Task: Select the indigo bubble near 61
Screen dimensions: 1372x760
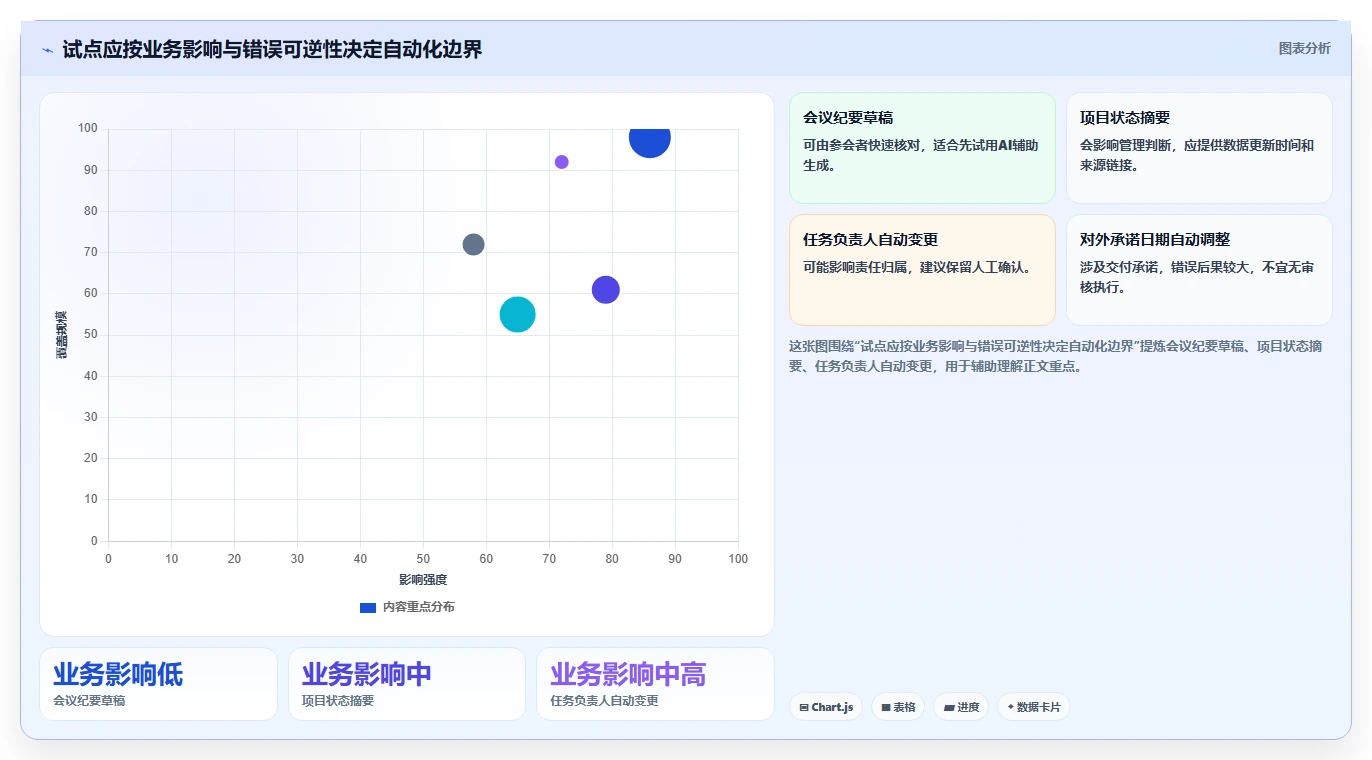Action: [x=605, y=290]
